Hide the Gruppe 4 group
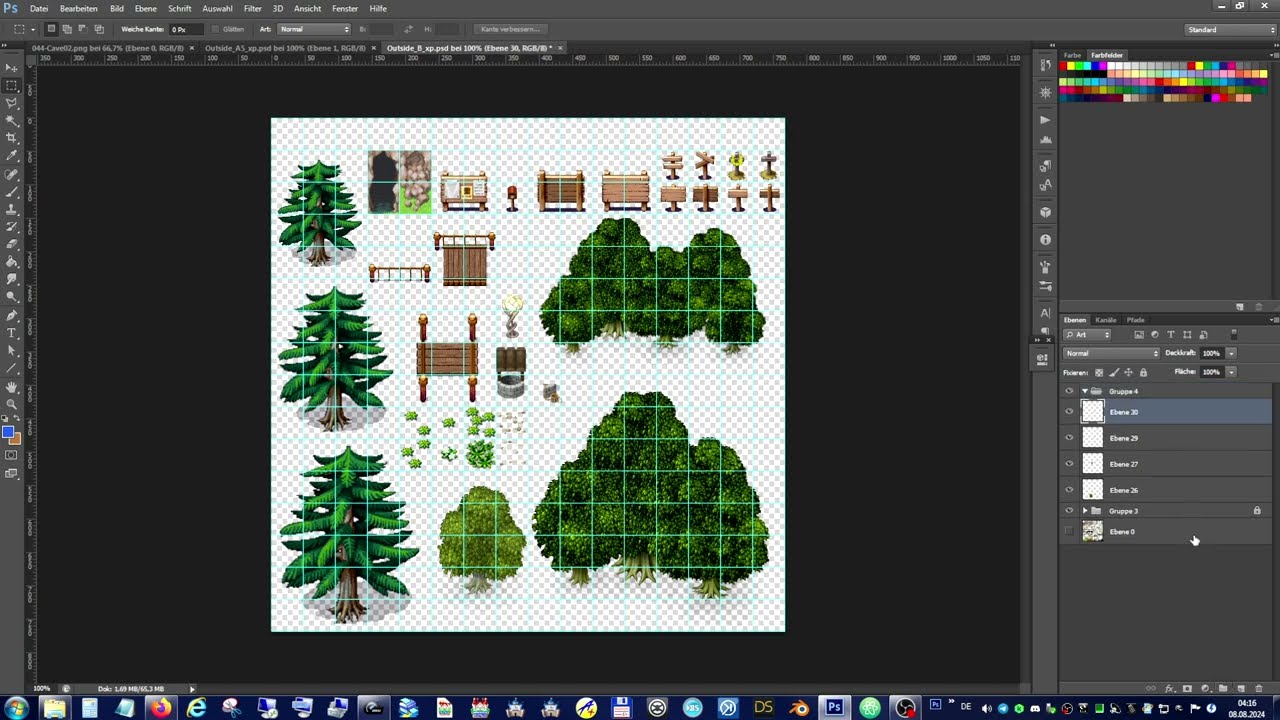 tap(1069, 391)
